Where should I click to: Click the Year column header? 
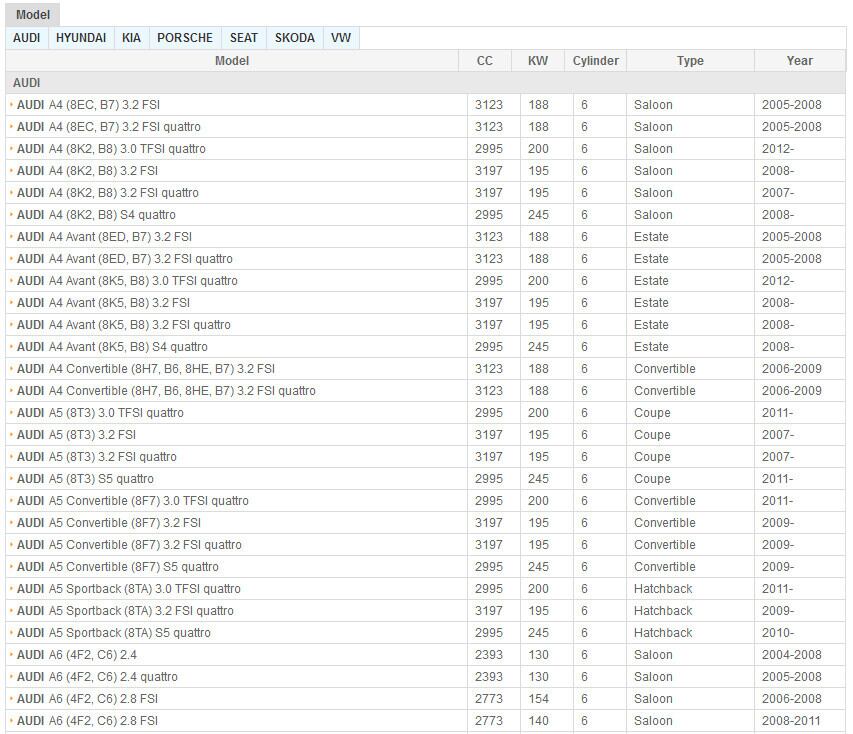click(800, 61)
